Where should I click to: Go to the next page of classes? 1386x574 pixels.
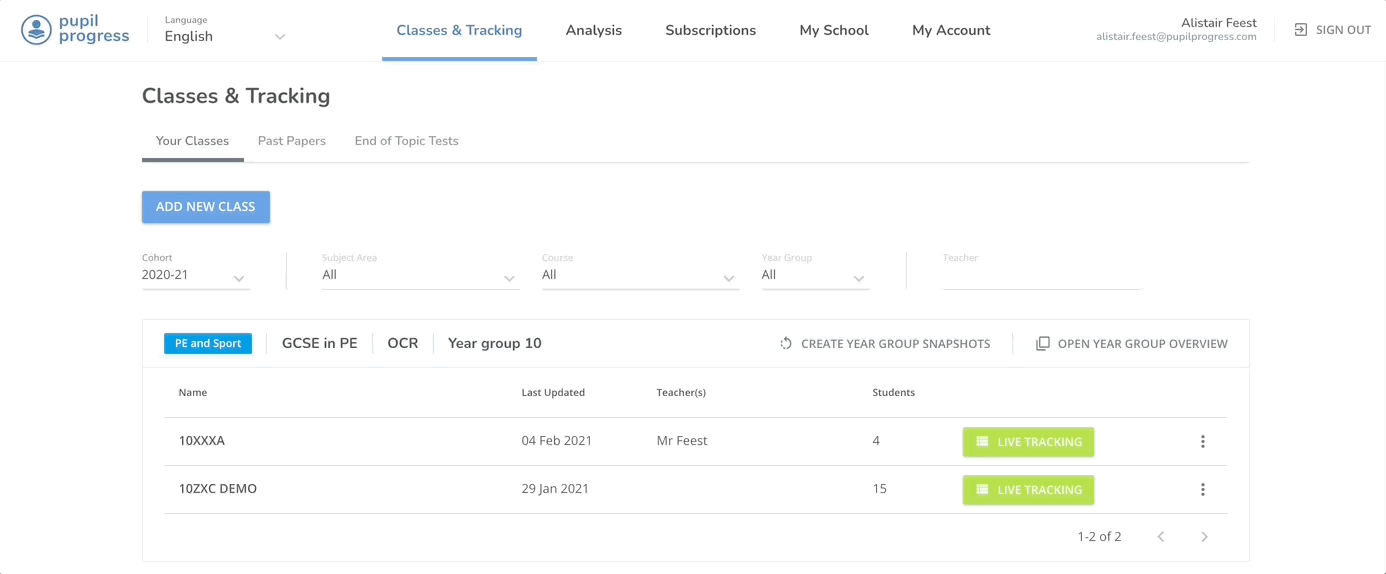(1204, 537)
